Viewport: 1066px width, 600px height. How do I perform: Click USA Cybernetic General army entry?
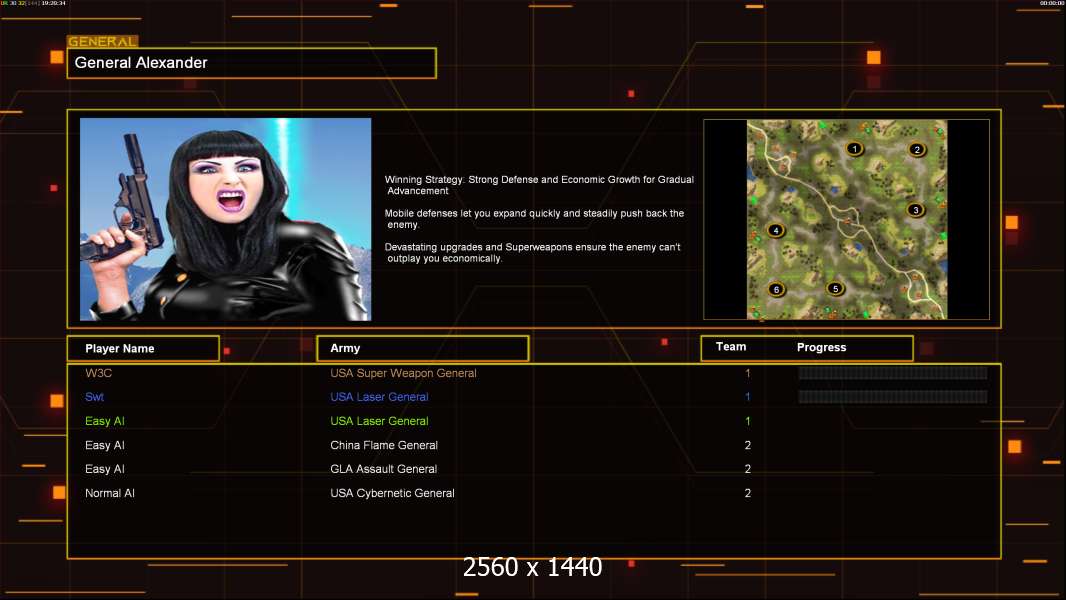pyautogui.click(x=392, y=493)
